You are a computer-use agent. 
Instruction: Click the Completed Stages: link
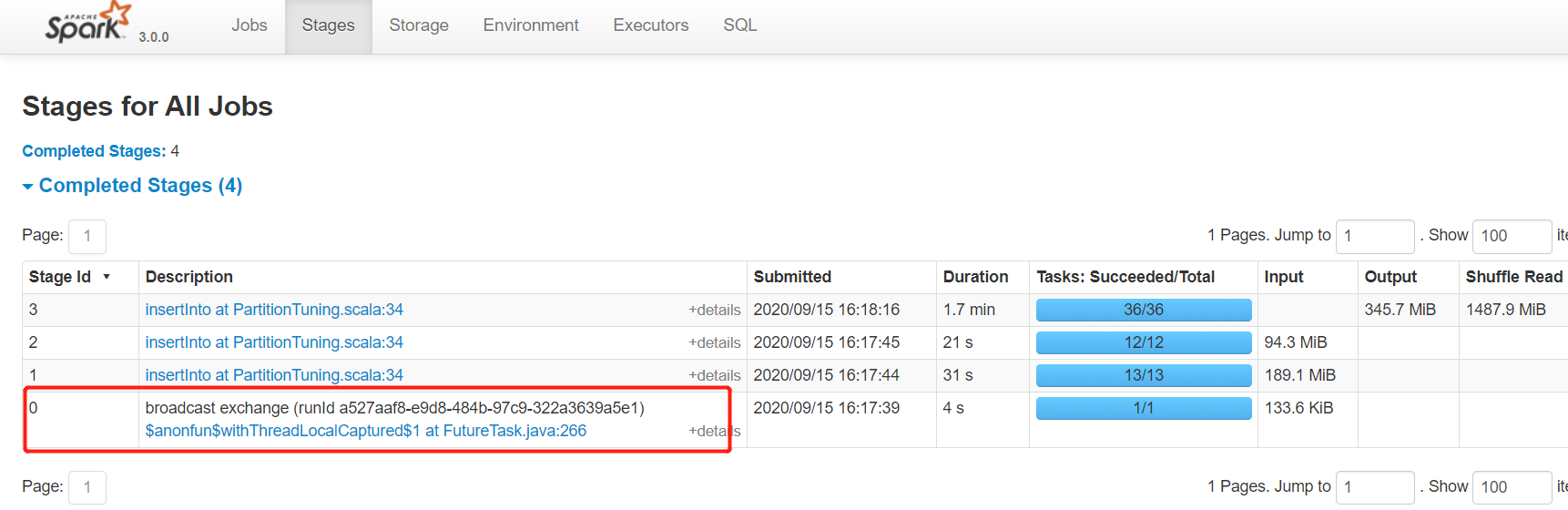(x=94, y=151)
